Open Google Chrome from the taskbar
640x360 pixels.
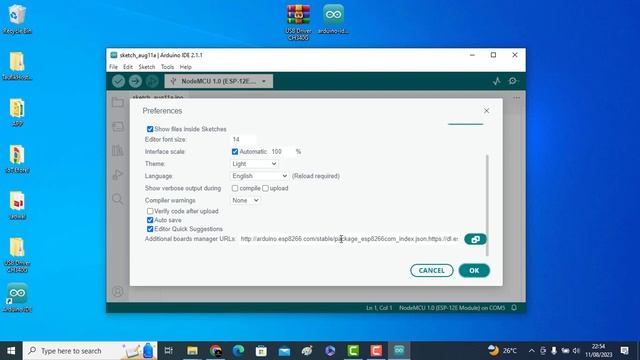tap(216, 351)
